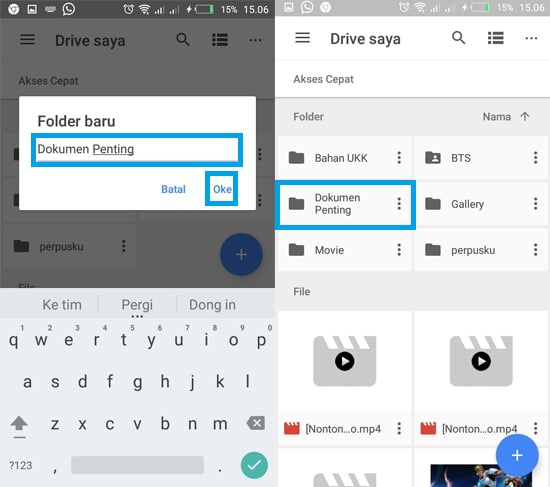Image resolution: width=550 pixels, height=487 pixels.
Task: Tap the folder name input field
Action: coord(137,149)
